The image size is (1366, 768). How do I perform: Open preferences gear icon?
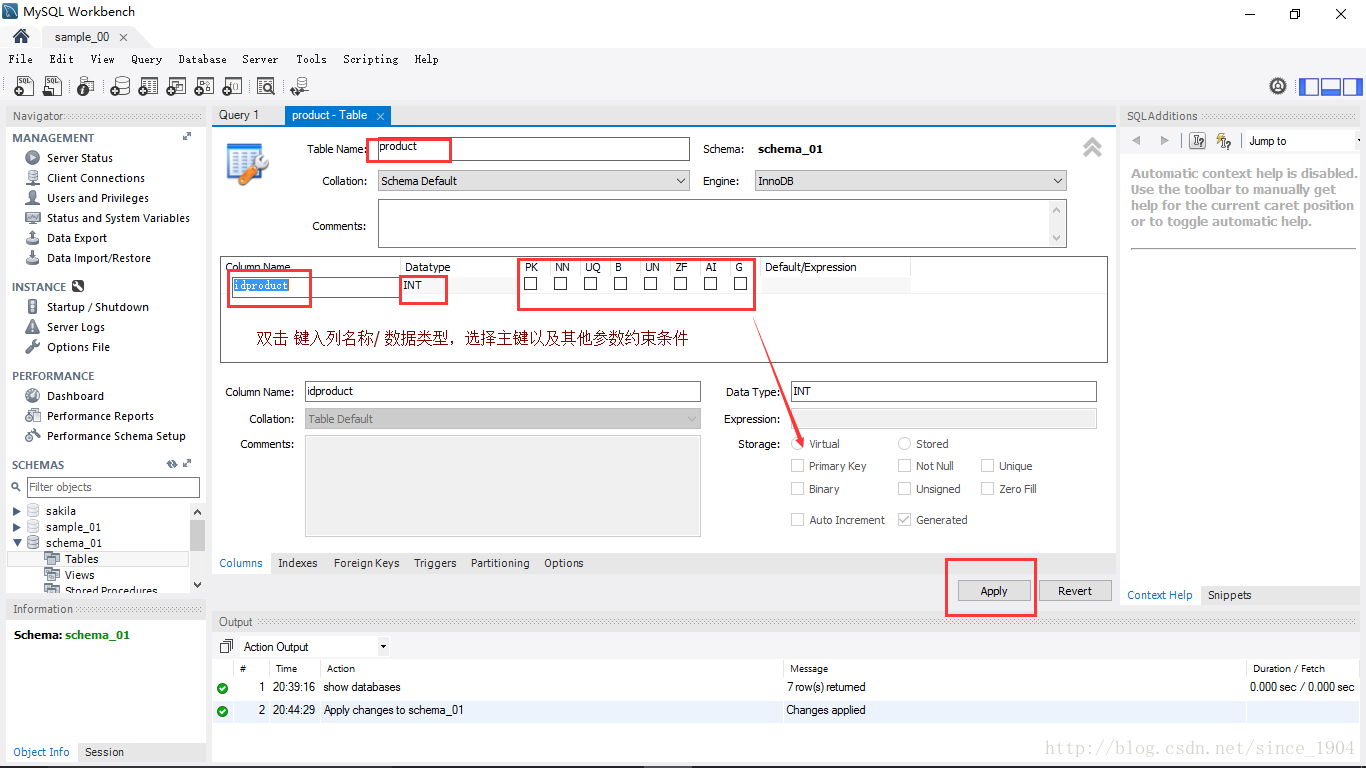pos(1278,87)
